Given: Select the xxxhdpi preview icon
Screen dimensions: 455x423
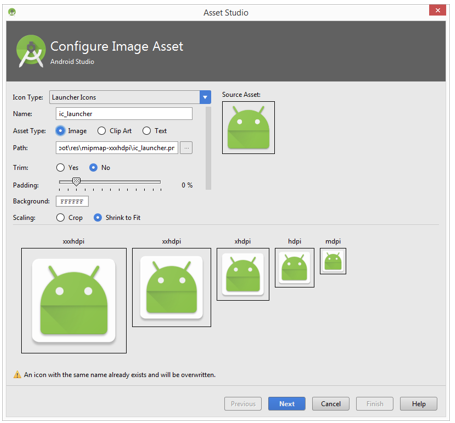Looking at the screenshot, I should click(74, 301).
